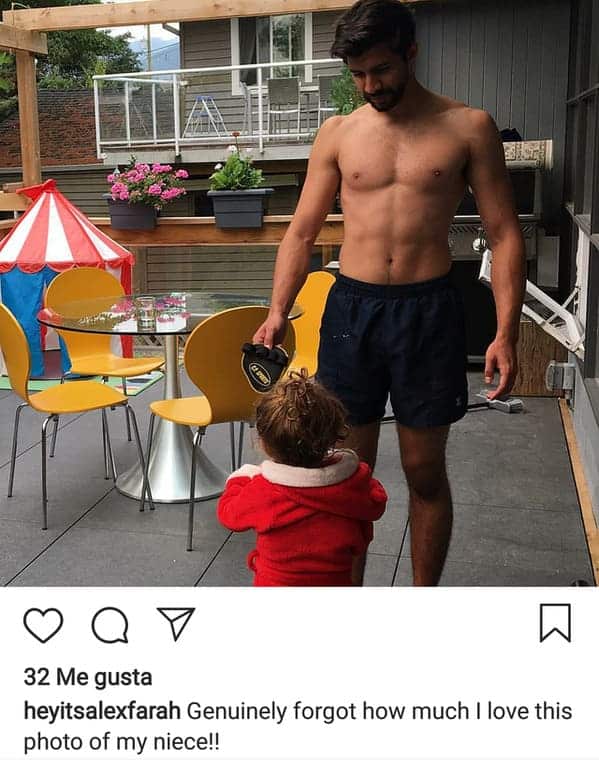599x760 pixels.
Task: Click the pink flowers in the planter
Action: (147, 182)
